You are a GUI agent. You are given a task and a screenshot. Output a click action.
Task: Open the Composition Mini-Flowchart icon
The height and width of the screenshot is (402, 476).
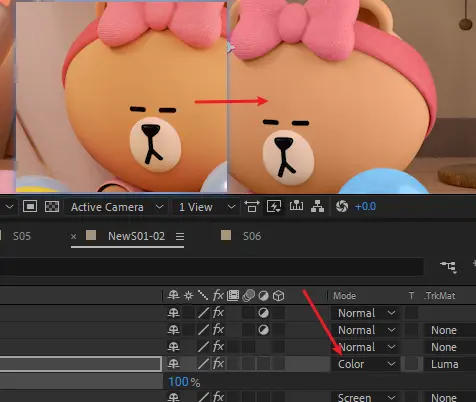[x=448, y=267]
